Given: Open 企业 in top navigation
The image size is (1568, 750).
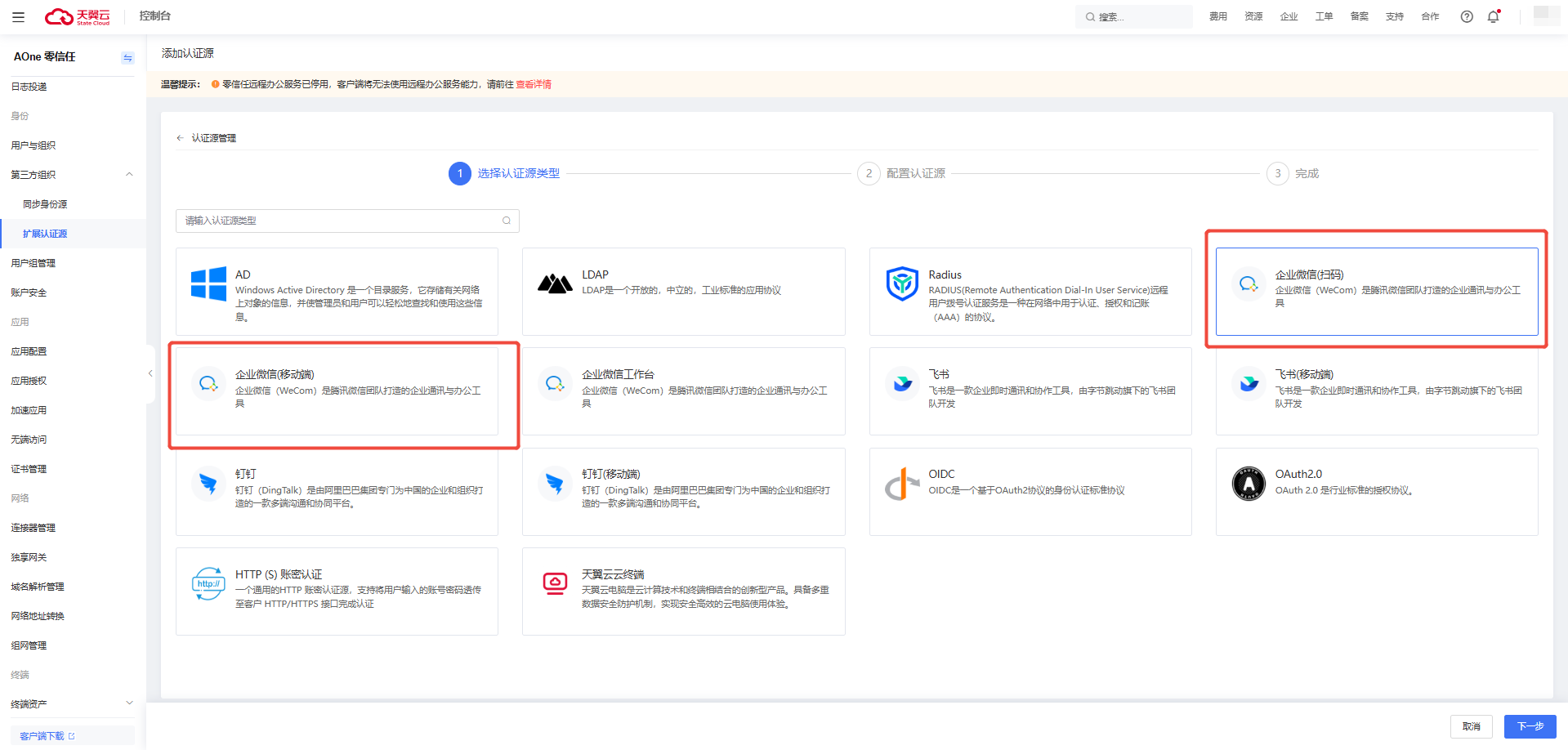Looking at the screenshot, I should 1289,16.
